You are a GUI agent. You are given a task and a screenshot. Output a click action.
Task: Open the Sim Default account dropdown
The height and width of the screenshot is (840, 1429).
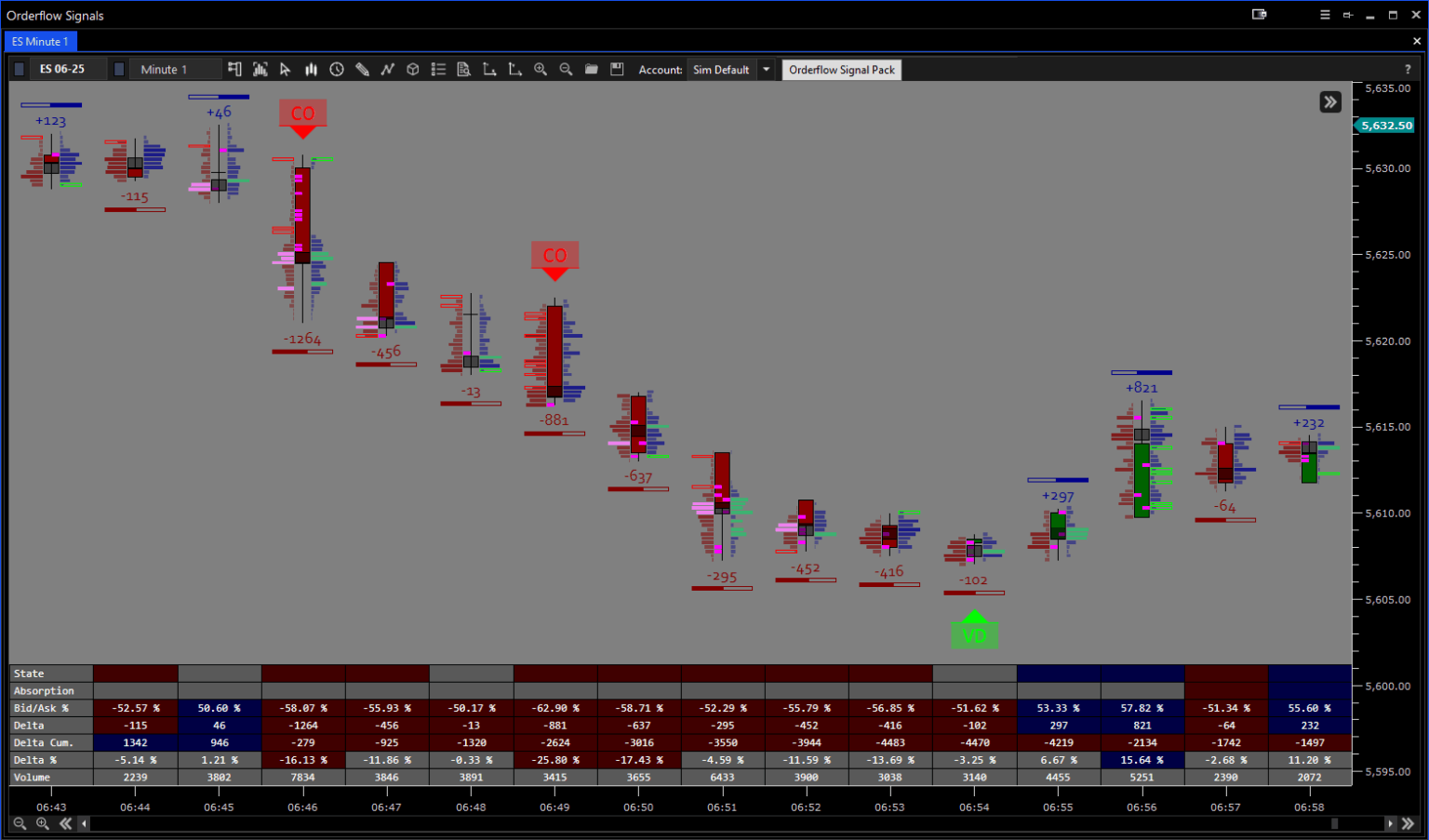tap(766, 69)
